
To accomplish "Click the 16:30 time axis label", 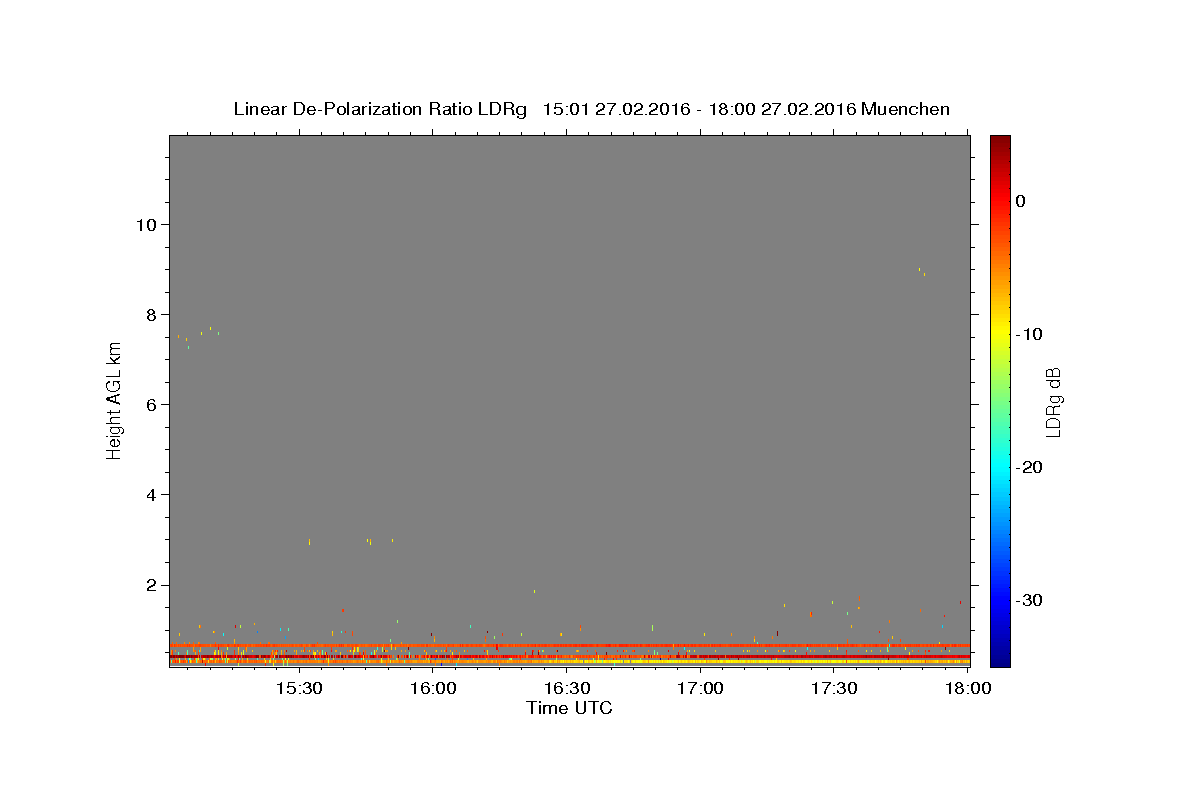I will [566, 689].
